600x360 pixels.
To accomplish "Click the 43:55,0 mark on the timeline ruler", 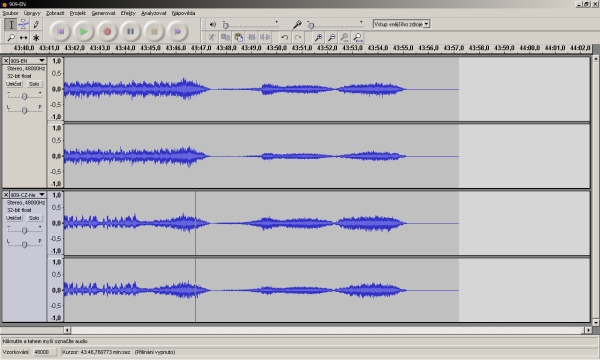I will (403, 48).
